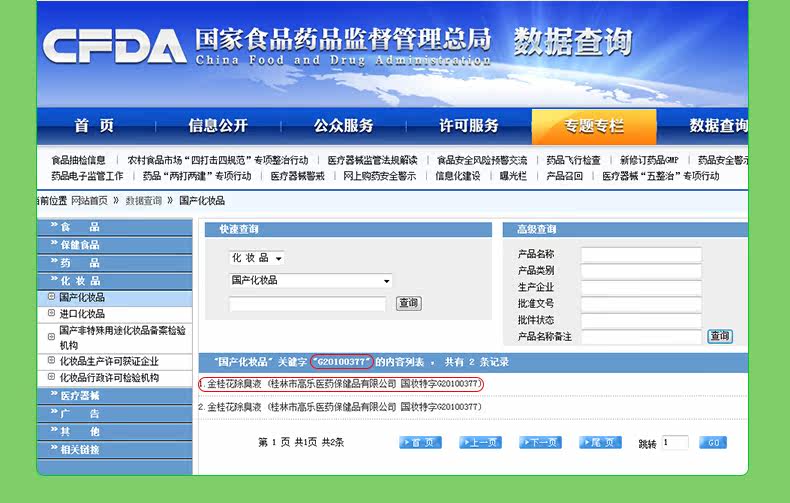Expand the 其他 sidebar category
The height and width of the screenshot is (503, 790).
115,431
